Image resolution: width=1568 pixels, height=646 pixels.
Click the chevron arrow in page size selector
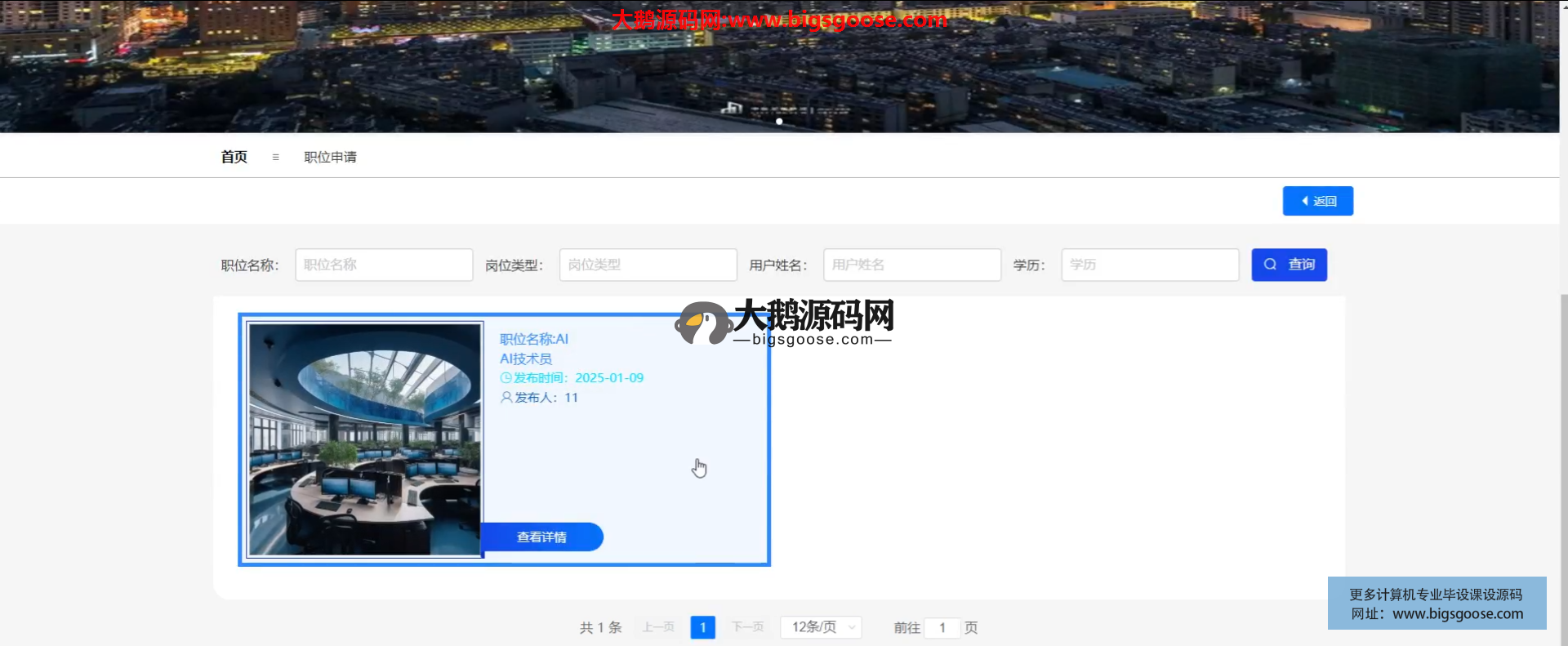852,627
